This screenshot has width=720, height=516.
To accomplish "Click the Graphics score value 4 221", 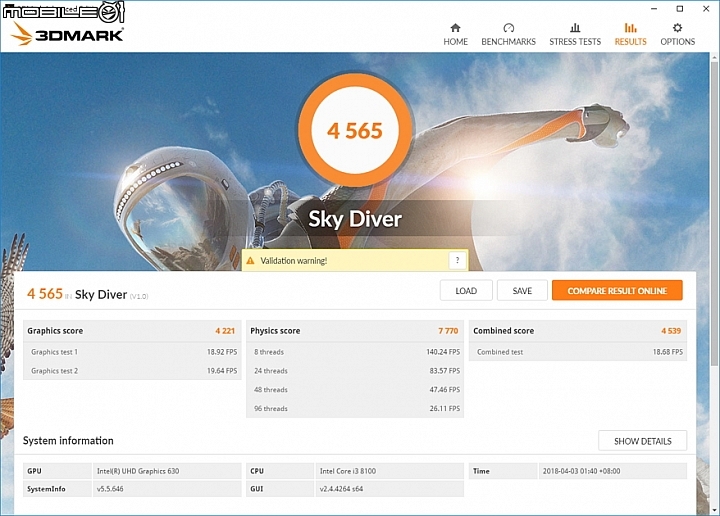I will pyautogui.click(x=225, y=331).
